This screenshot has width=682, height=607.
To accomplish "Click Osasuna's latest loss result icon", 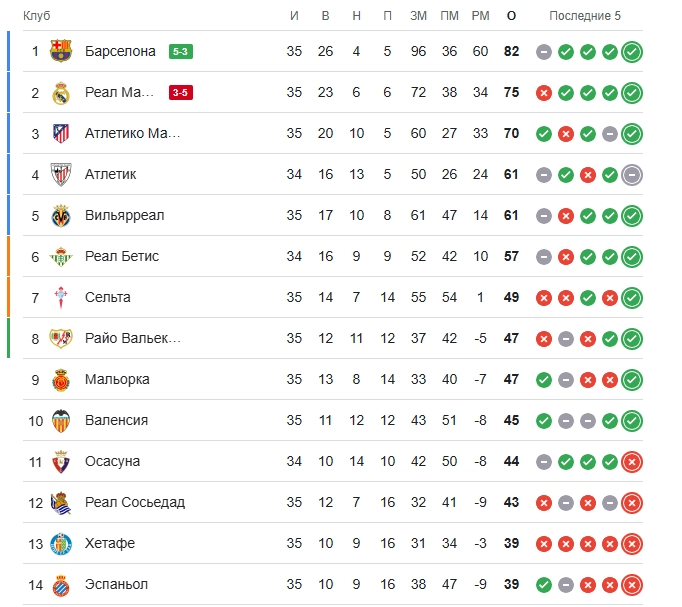I will pyautogui.click(x=632, y=462).
